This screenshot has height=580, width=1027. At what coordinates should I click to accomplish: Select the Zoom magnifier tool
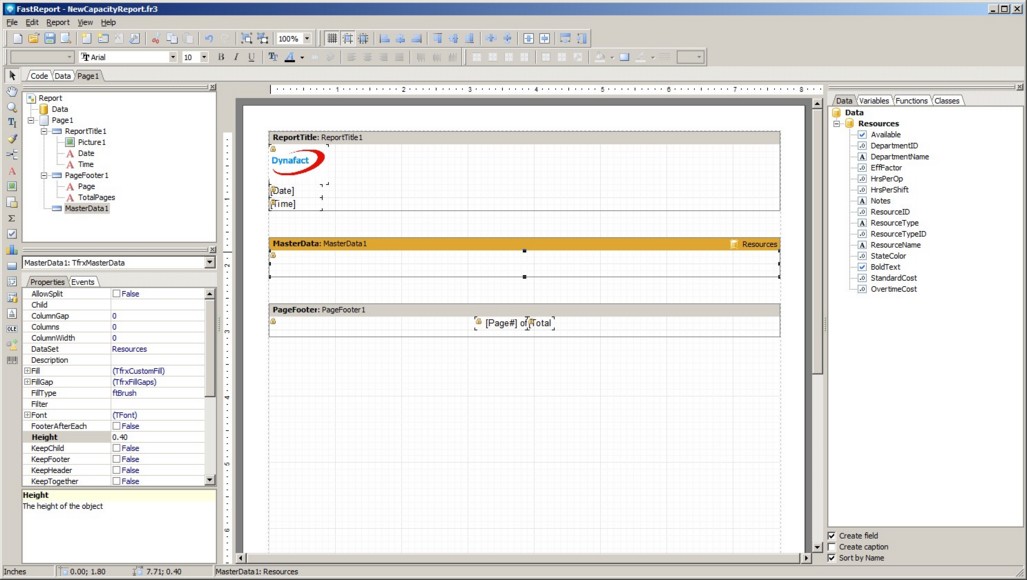[x=12, y=107]
